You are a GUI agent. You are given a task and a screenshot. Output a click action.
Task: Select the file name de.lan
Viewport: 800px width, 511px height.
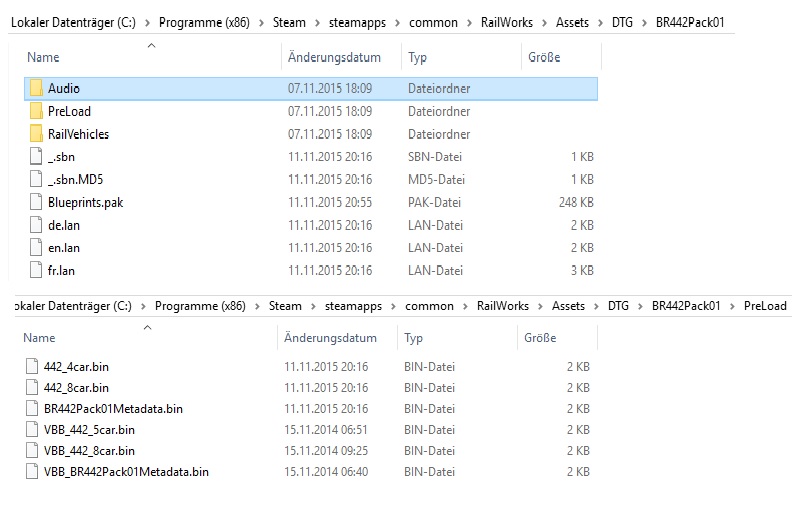tap(64, 225)
